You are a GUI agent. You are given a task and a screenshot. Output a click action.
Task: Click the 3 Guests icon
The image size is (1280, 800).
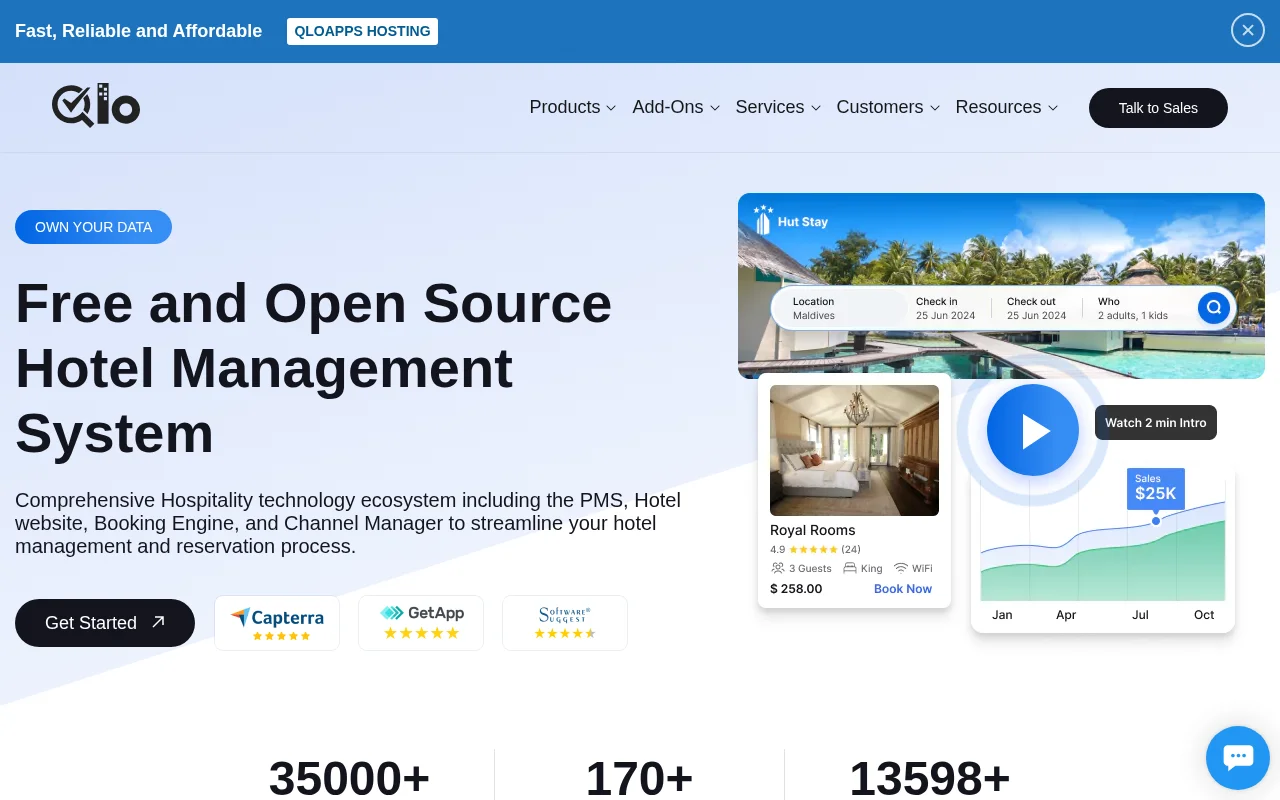pyautogui.click(x=778, y=568)
